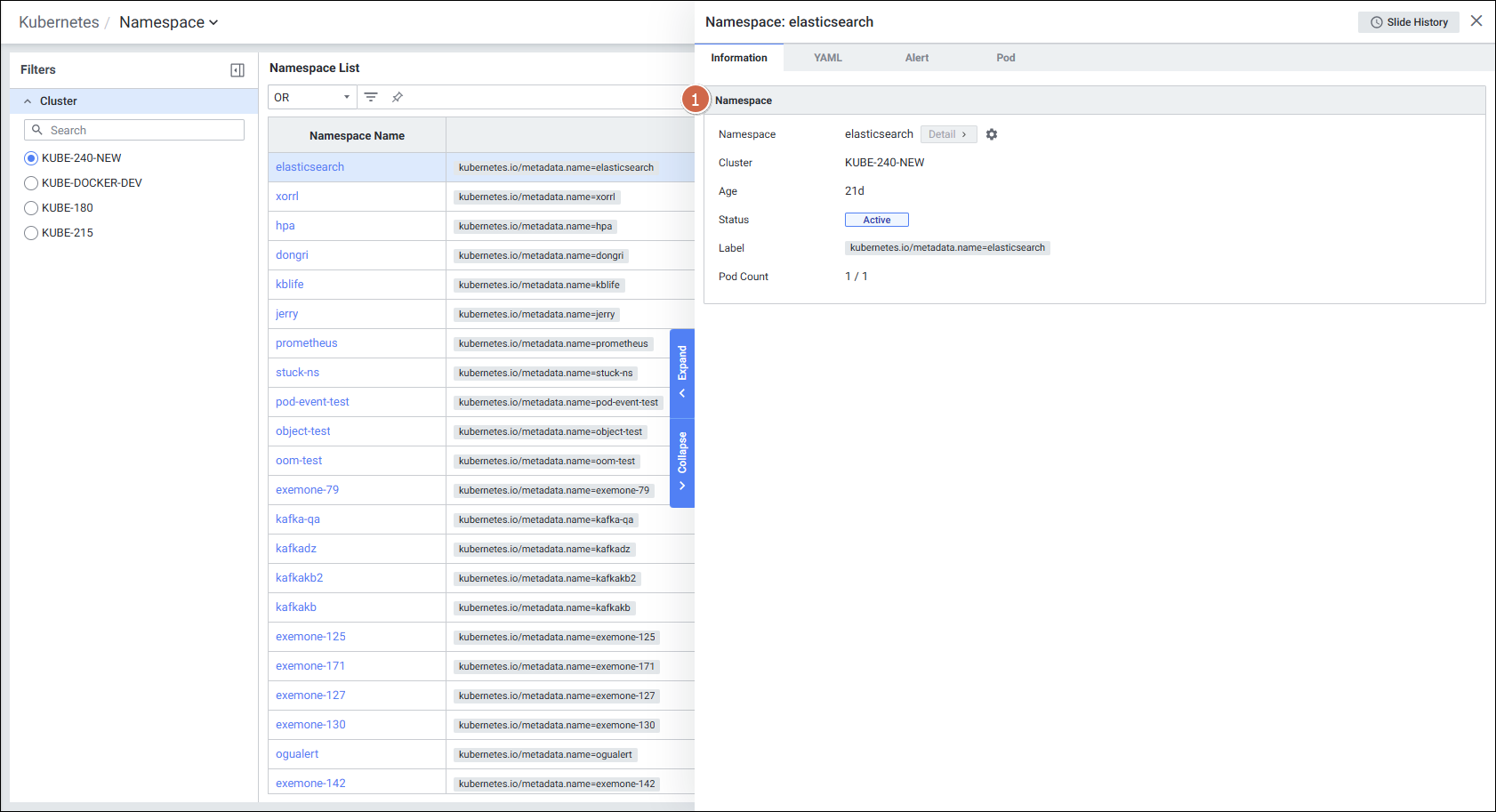Viewport: 1496px width, 812px height.
Task: Close the elasticsearch slide panel
Action: tap(1476, 21)
